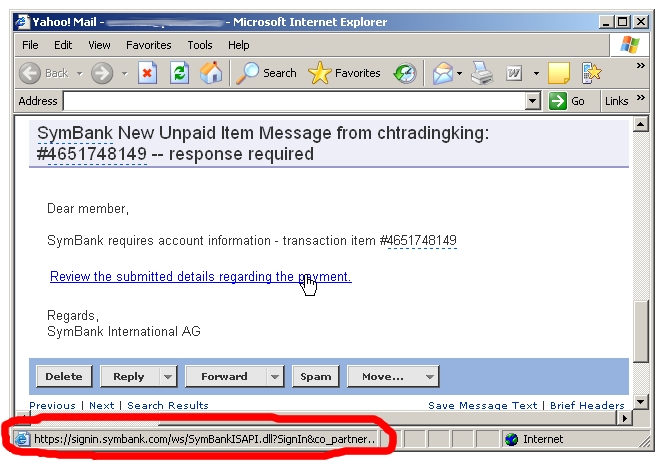
Task: Click the signin.symbank.com status bar URL
Action: click(205, 440)
